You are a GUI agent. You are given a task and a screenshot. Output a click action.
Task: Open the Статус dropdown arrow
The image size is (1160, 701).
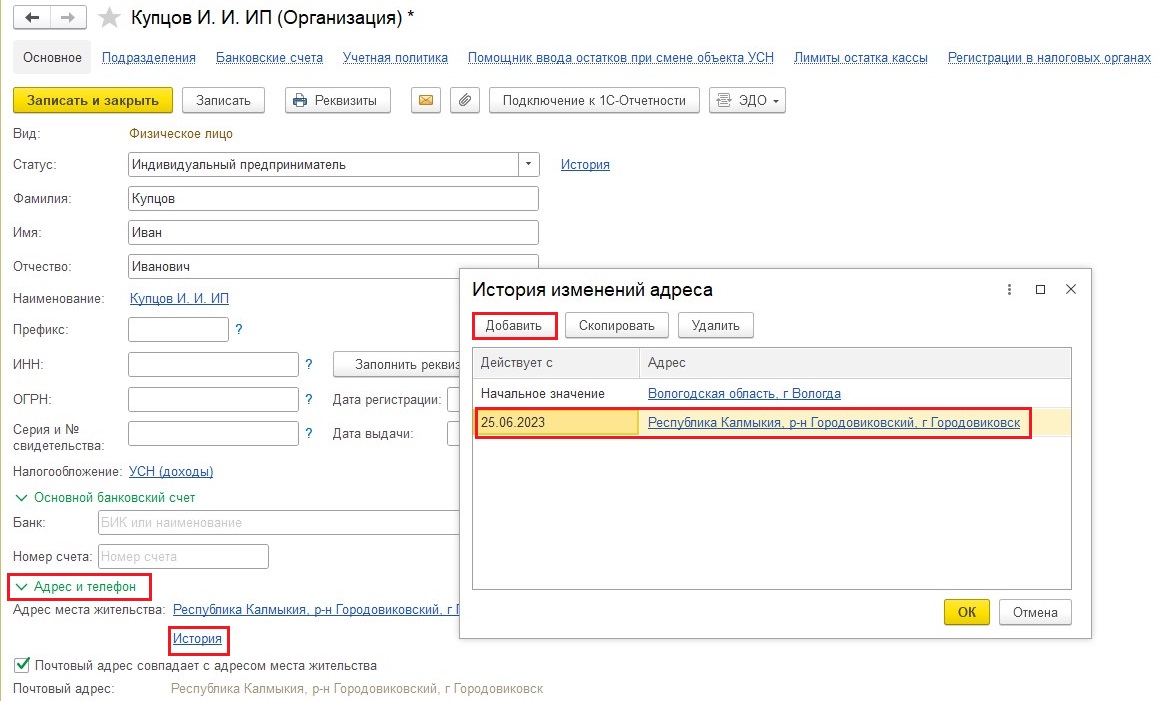(528, 165)
